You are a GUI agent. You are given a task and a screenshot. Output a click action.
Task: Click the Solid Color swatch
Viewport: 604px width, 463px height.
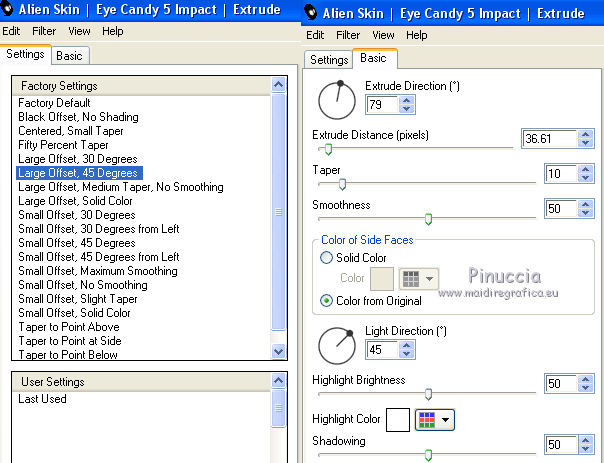click(382, 278)
